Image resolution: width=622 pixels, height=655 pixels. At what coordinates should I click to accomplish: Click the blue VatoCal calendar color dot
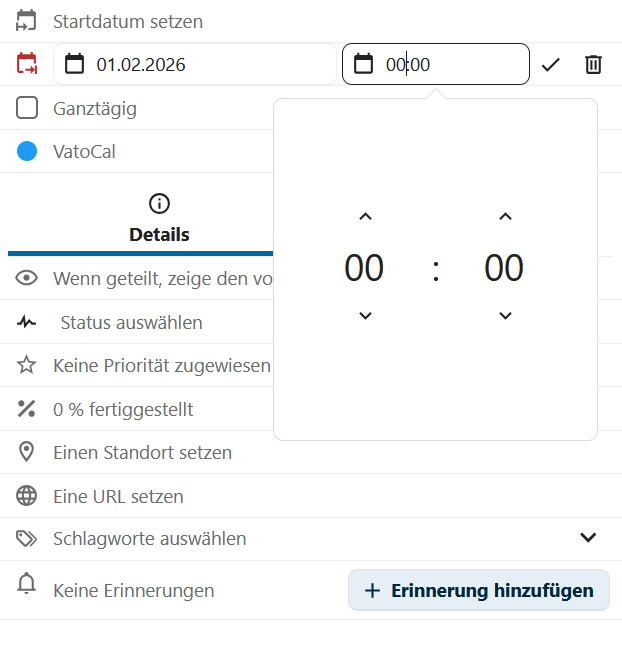tap(27, 152)
